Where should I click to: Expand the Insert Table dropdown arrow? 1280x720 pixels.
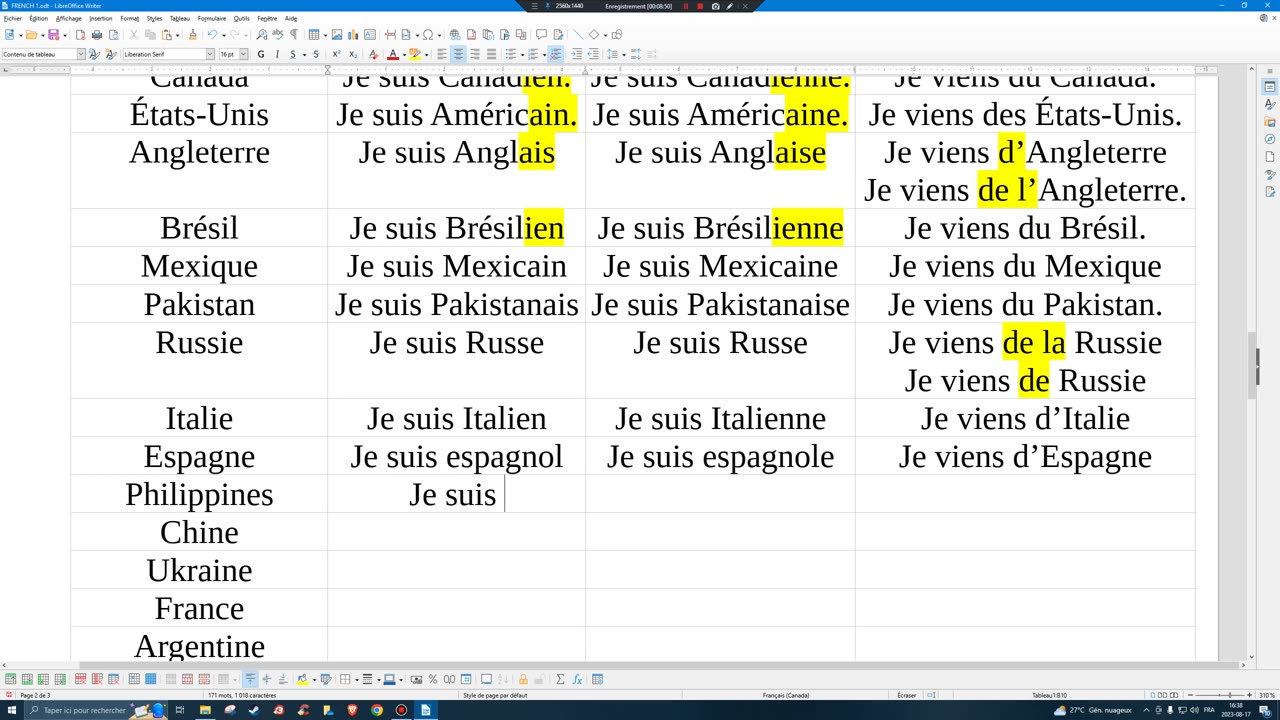click(x=325, y=35)
